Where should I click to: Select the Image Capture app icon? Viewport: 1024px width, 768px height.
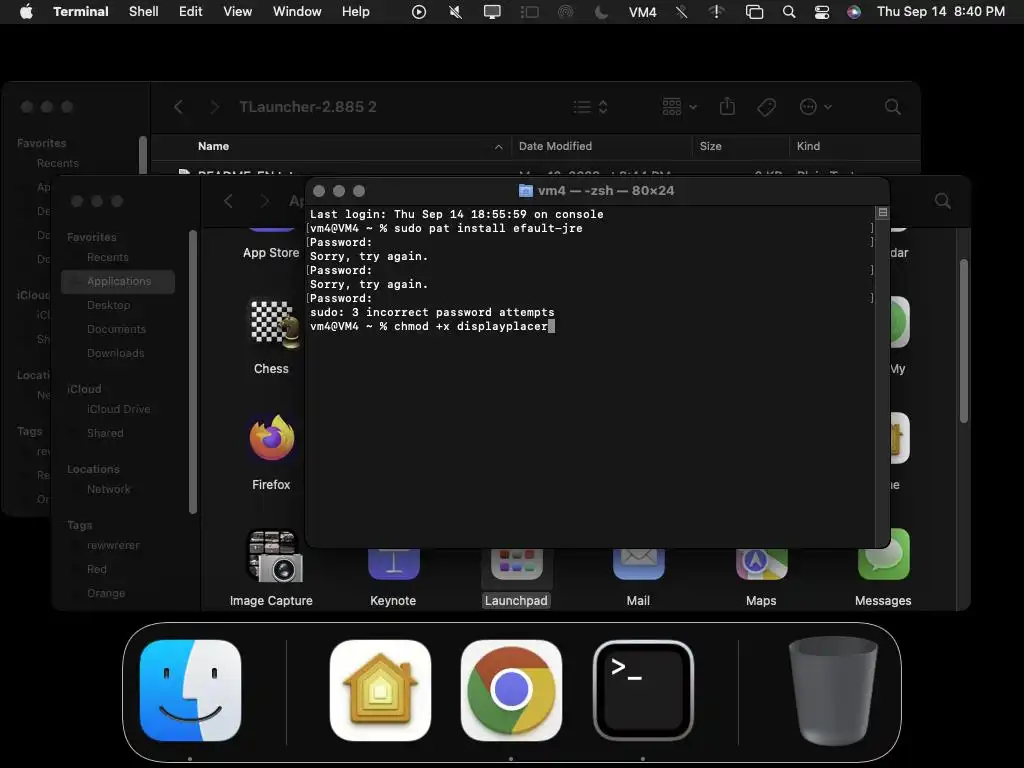tap(274, 555)
